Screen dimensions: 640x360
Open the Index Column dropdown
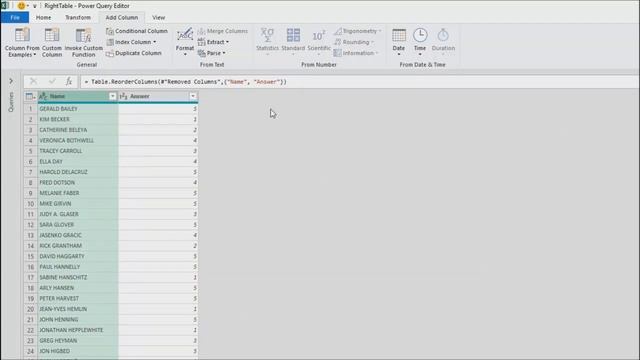pos(131,42)
